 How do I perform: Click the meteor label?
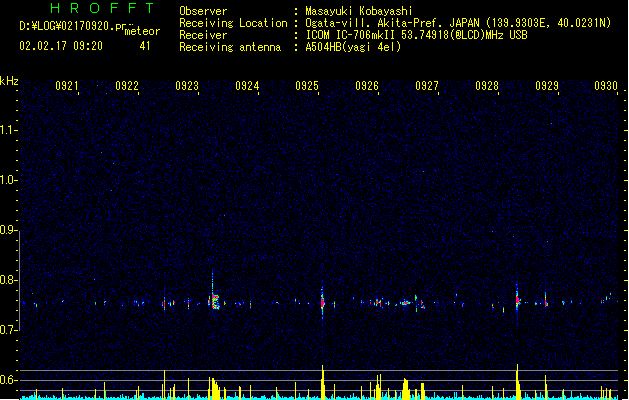[142, 31]
